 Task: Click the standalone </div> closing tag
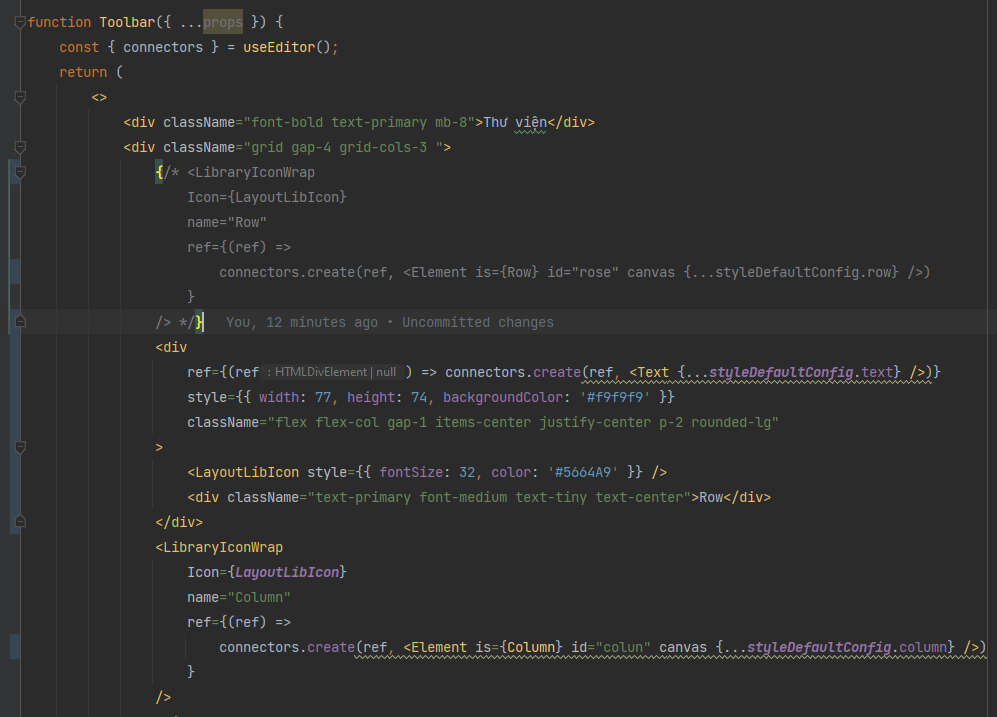tap(179, 522)
